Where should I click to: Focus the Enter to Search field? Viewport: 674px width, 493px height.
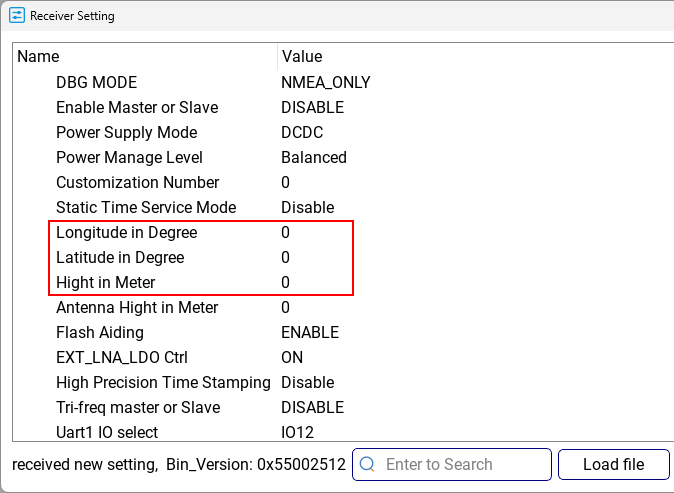(x=452, y=464)
